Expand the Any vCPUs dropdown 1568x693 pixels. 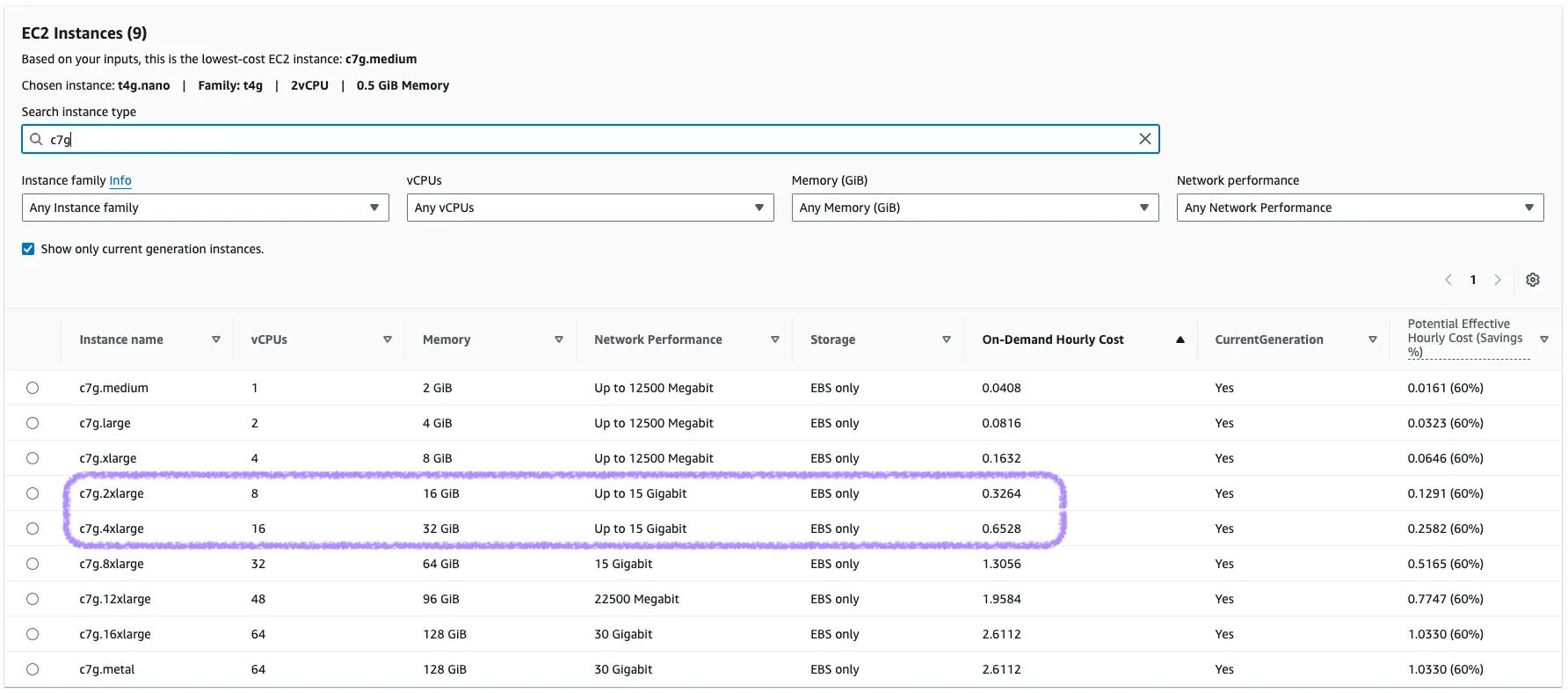(590, 208)
